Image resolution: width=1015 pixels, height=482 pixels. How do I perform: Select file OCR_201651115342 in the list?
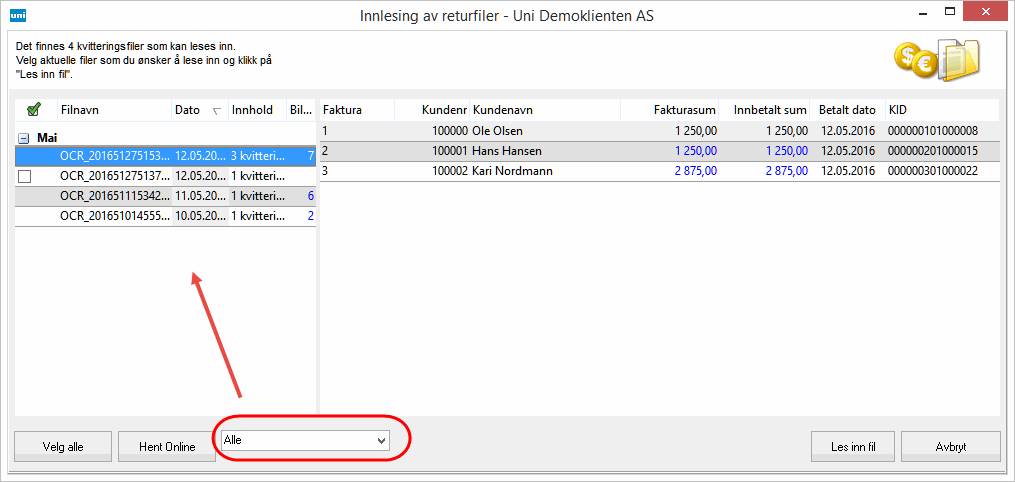pyautogui.click(x=115, y=196)
